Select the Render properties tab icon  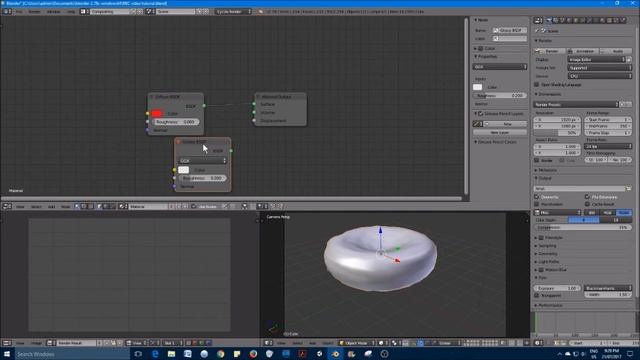coord(549,20)
